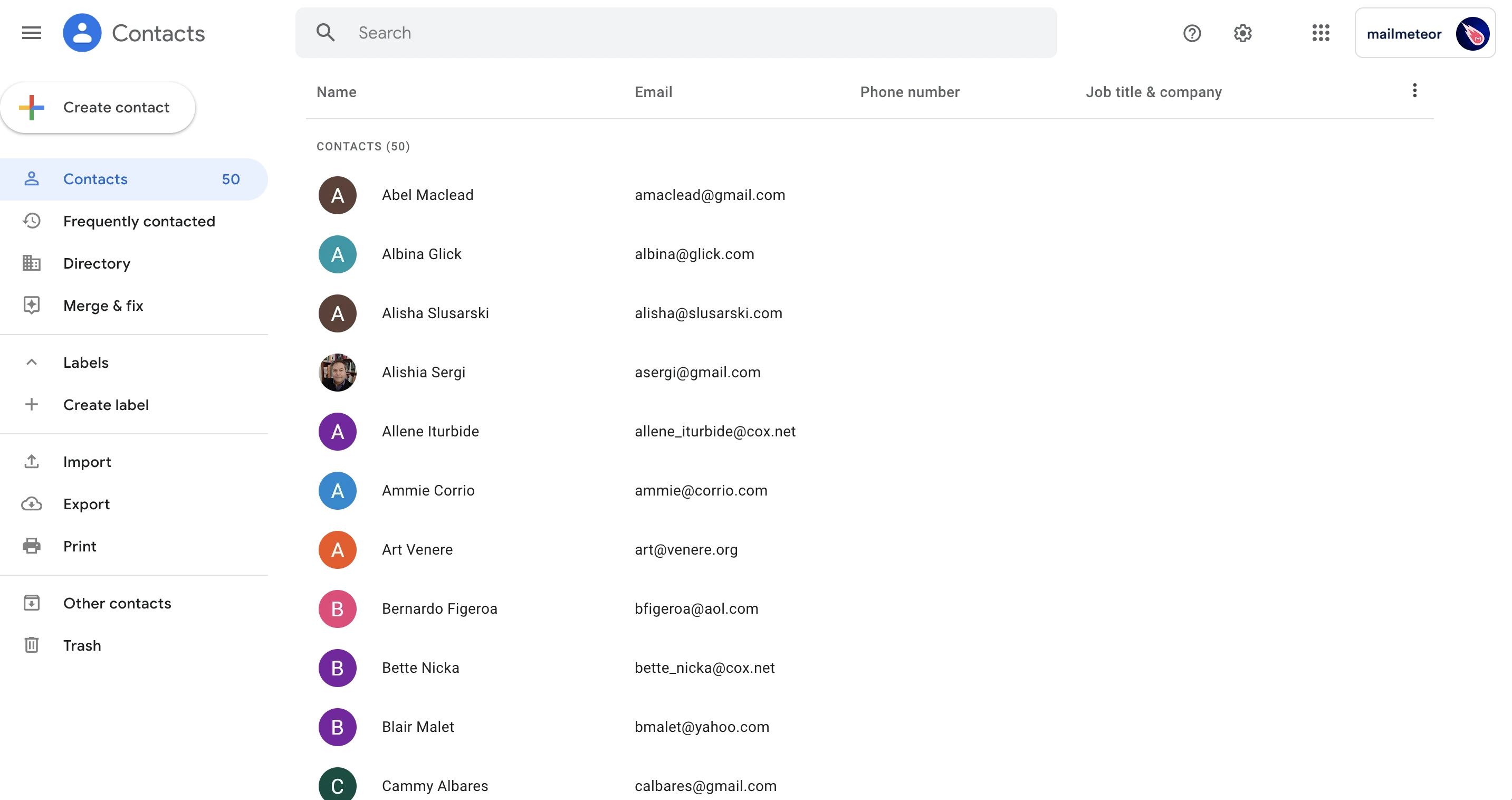The image size is (1512, 800).
Task: Open Merge & fix contacts tool
Action: pos(103,305)
